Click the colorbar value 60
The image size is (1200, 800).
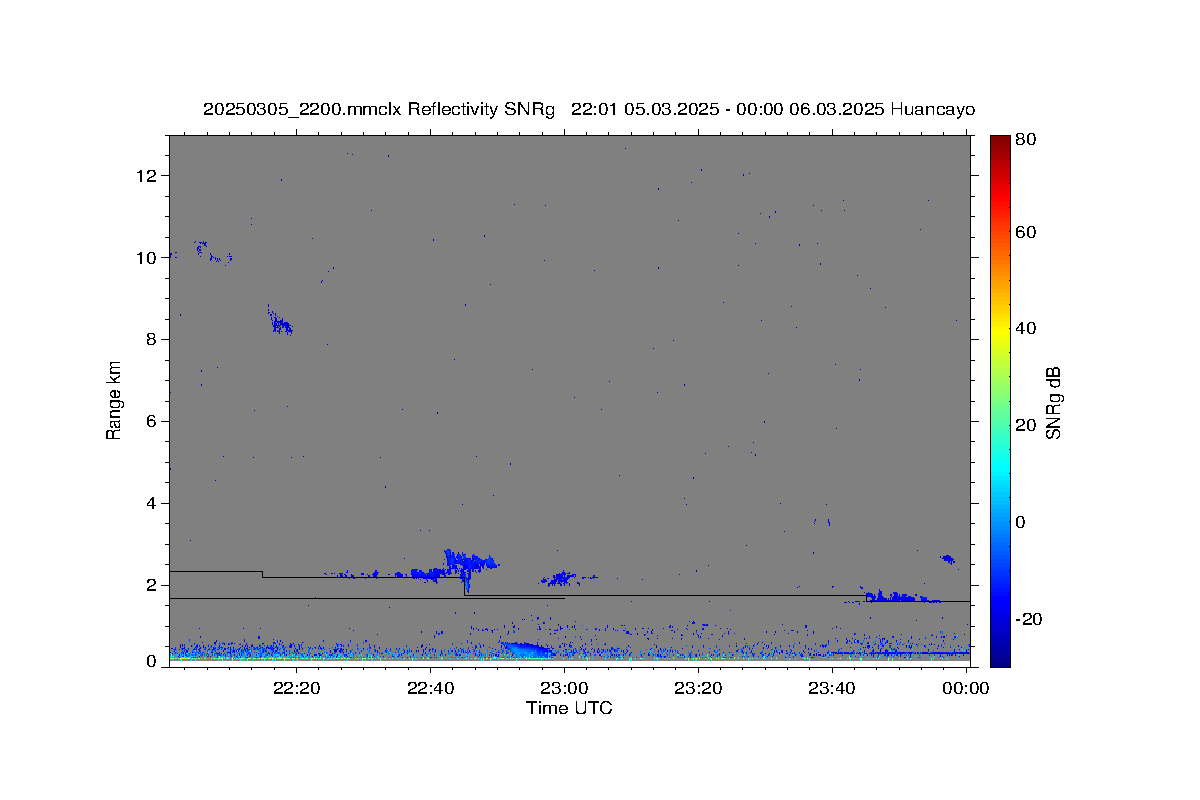(1024, 233)
